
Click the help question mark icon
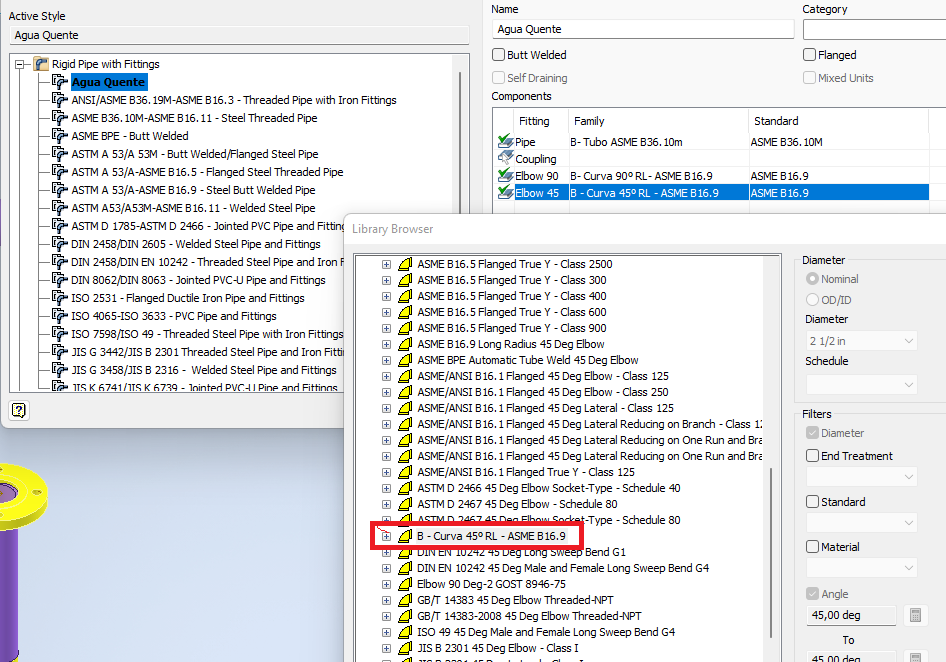(19, 410)
